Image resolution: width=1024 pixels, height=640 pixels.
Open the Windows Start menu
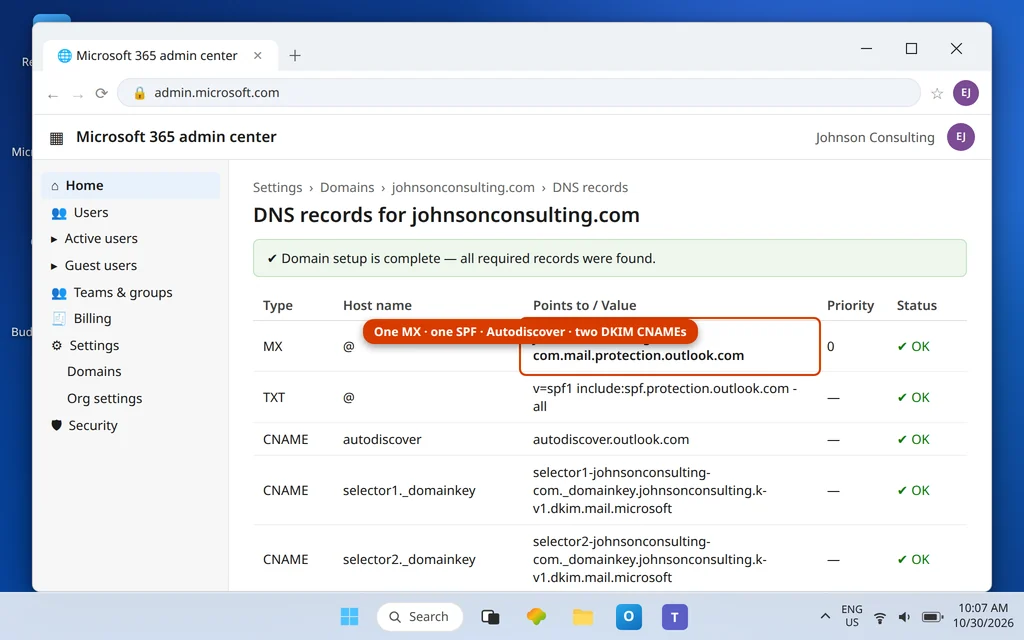[349, 616]
